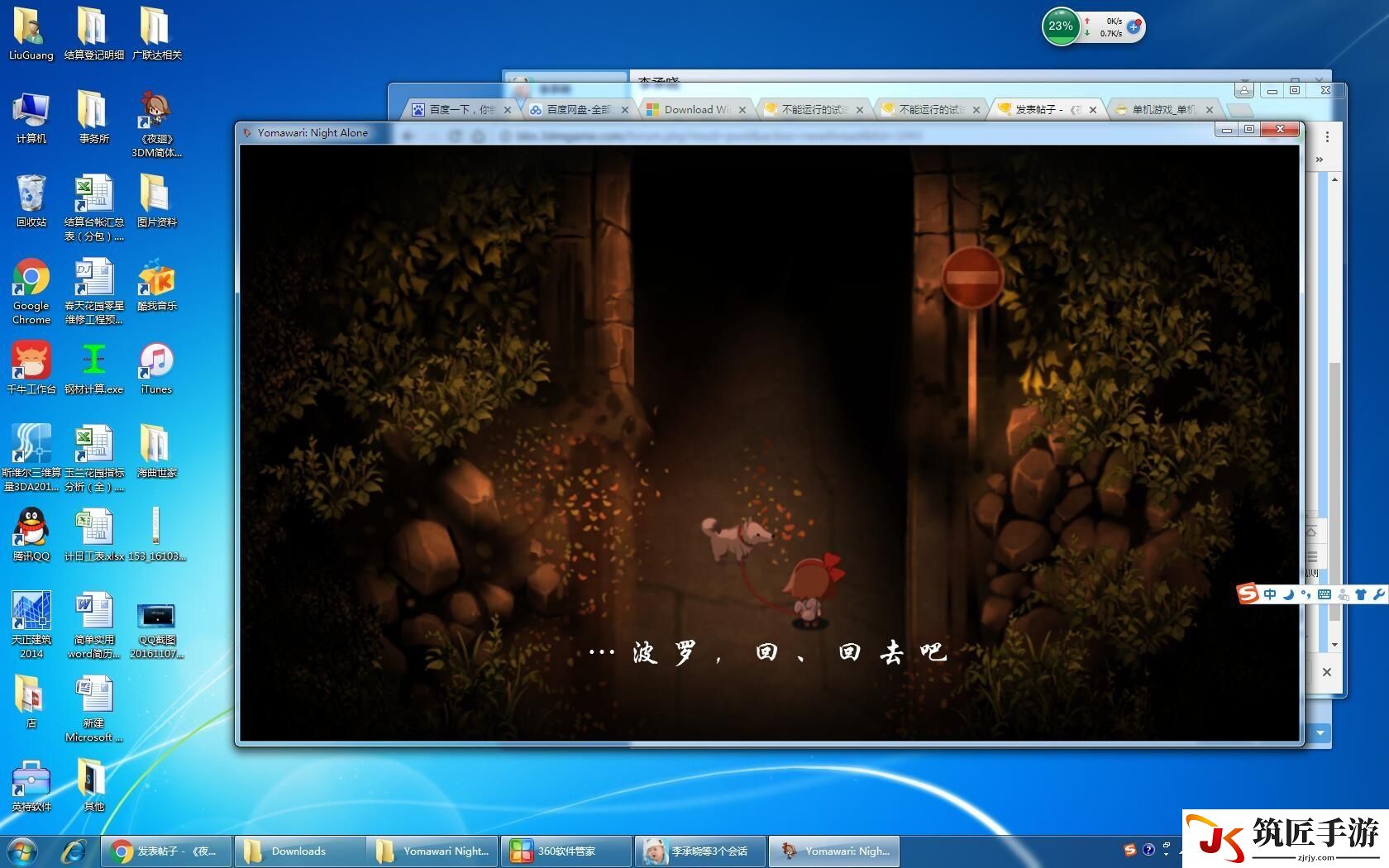Open the 结算台帐汇总表 Excel shortcut

pos(93,207)
